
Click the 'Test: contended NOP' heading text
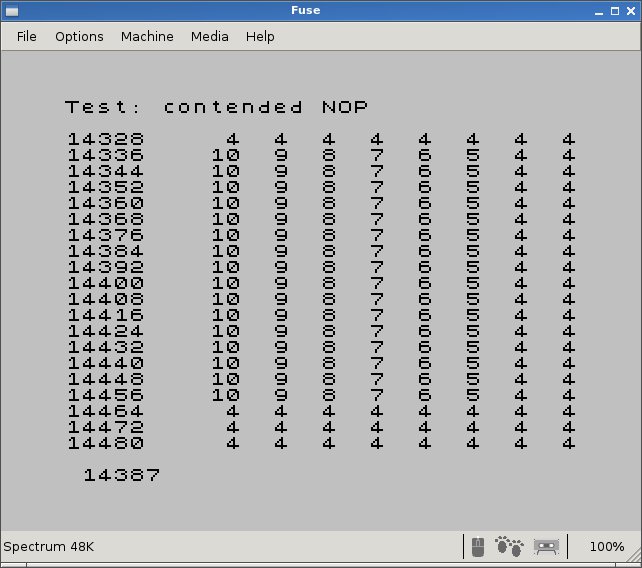(216, 107)
